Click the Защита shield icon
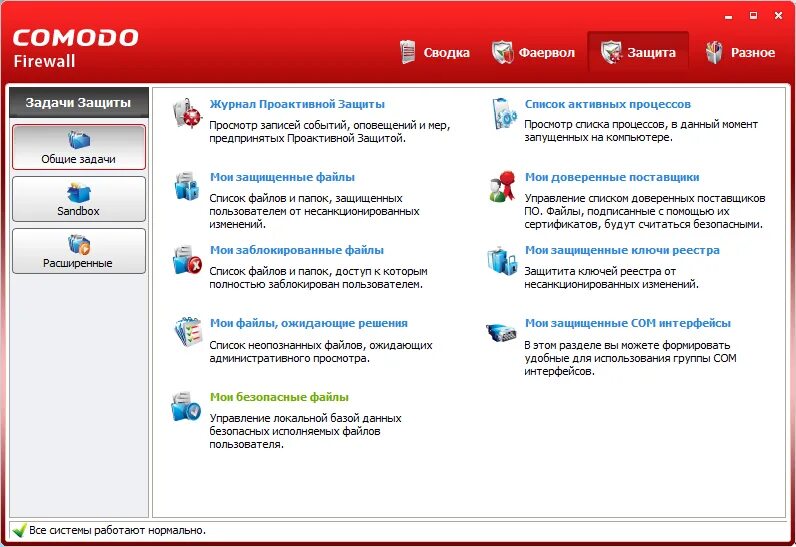Viewport: 796px width, 547px height. click(611, 52)
